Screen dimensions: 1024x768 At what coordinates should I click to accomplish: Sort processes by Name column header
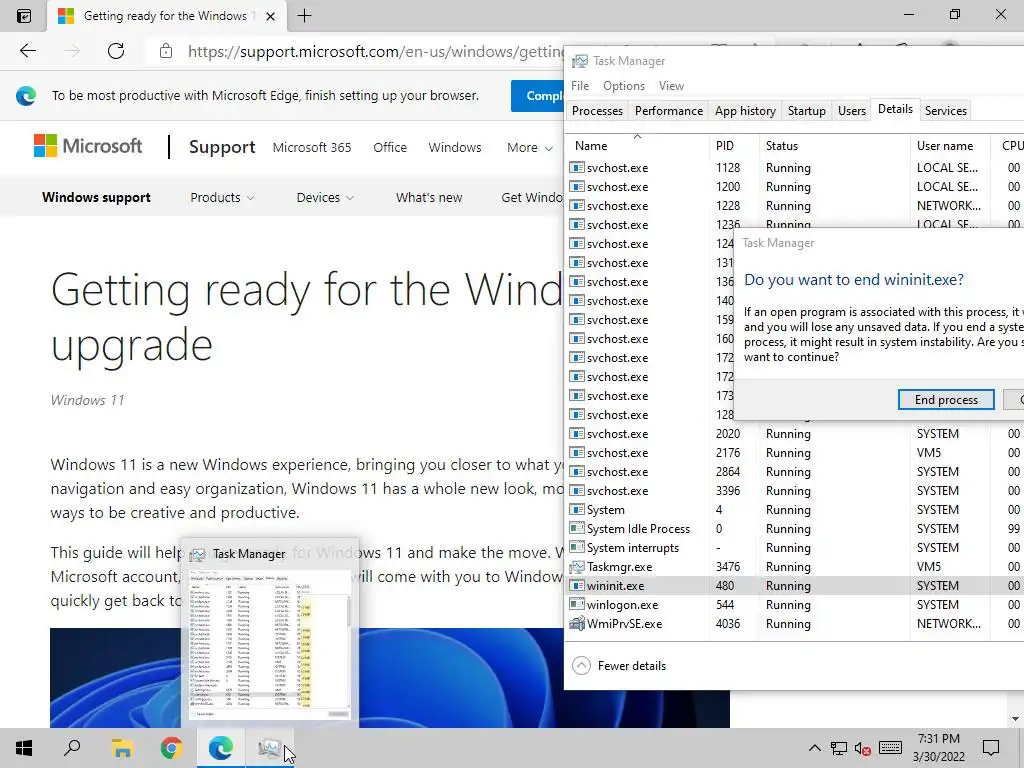tap(637, 146)
